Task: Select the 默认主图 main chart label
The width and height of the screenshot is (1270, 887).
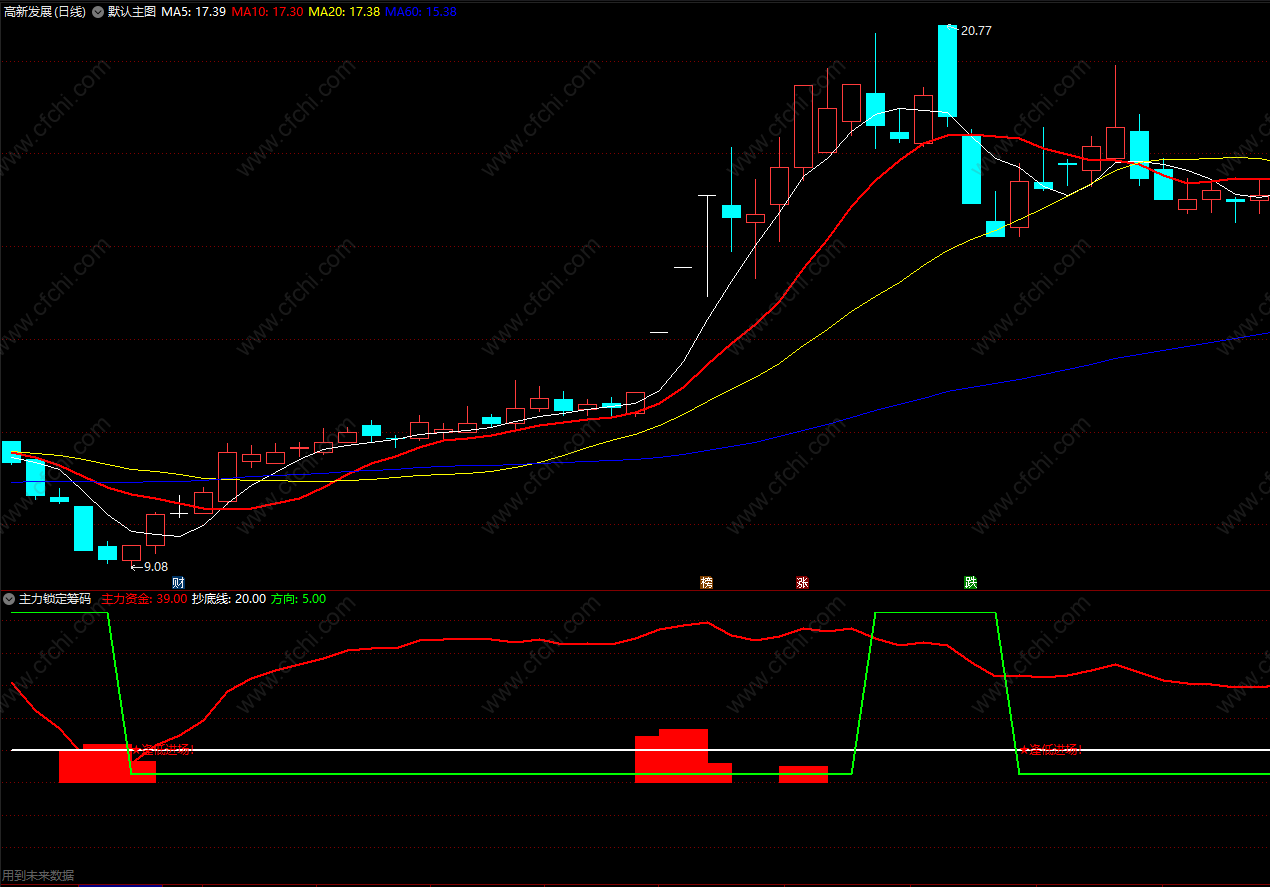Action: [132, 12]
